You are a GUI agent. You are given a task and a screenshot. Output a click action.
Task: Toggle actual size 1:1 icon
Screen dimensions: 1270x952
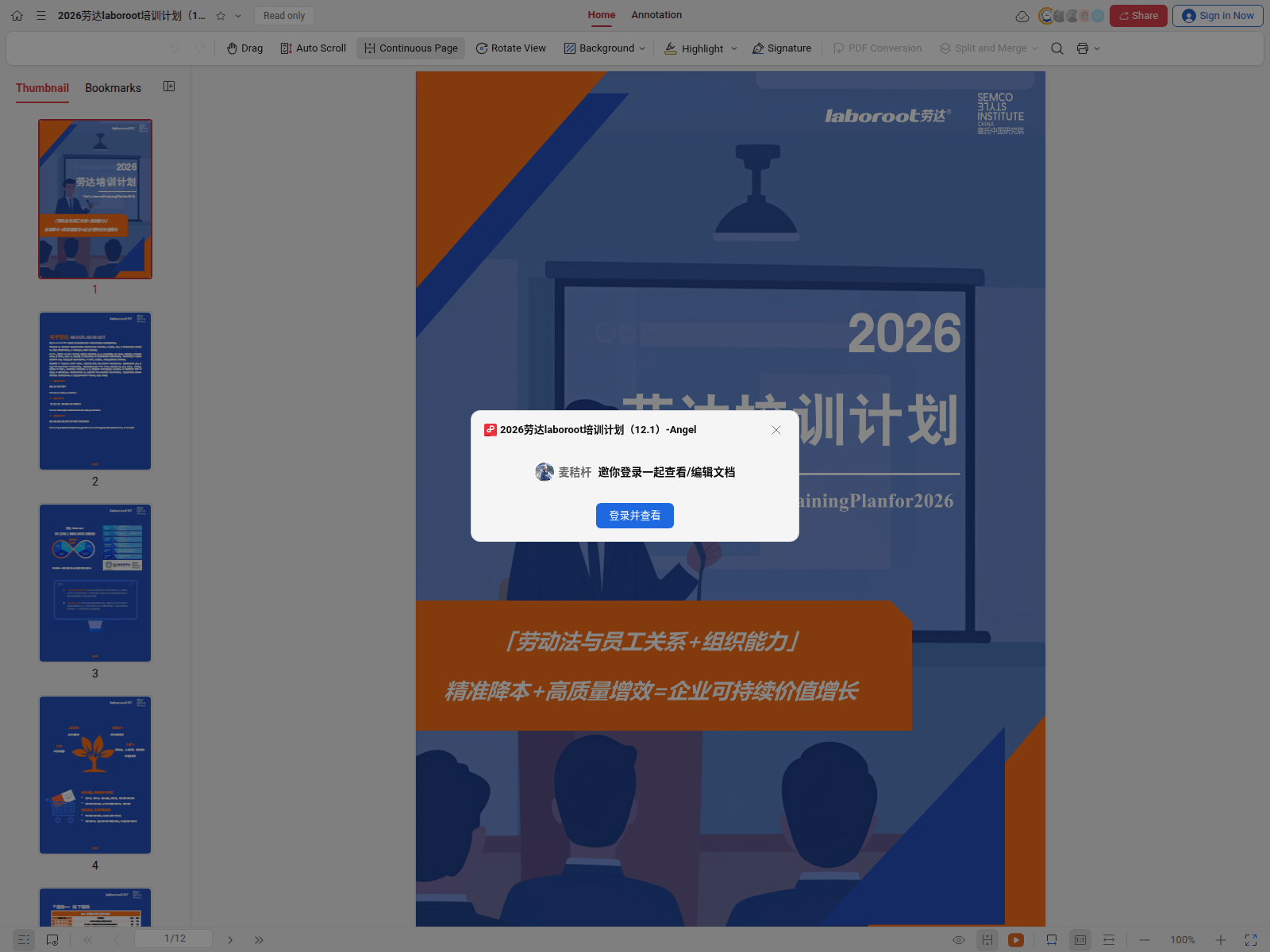1080,939
